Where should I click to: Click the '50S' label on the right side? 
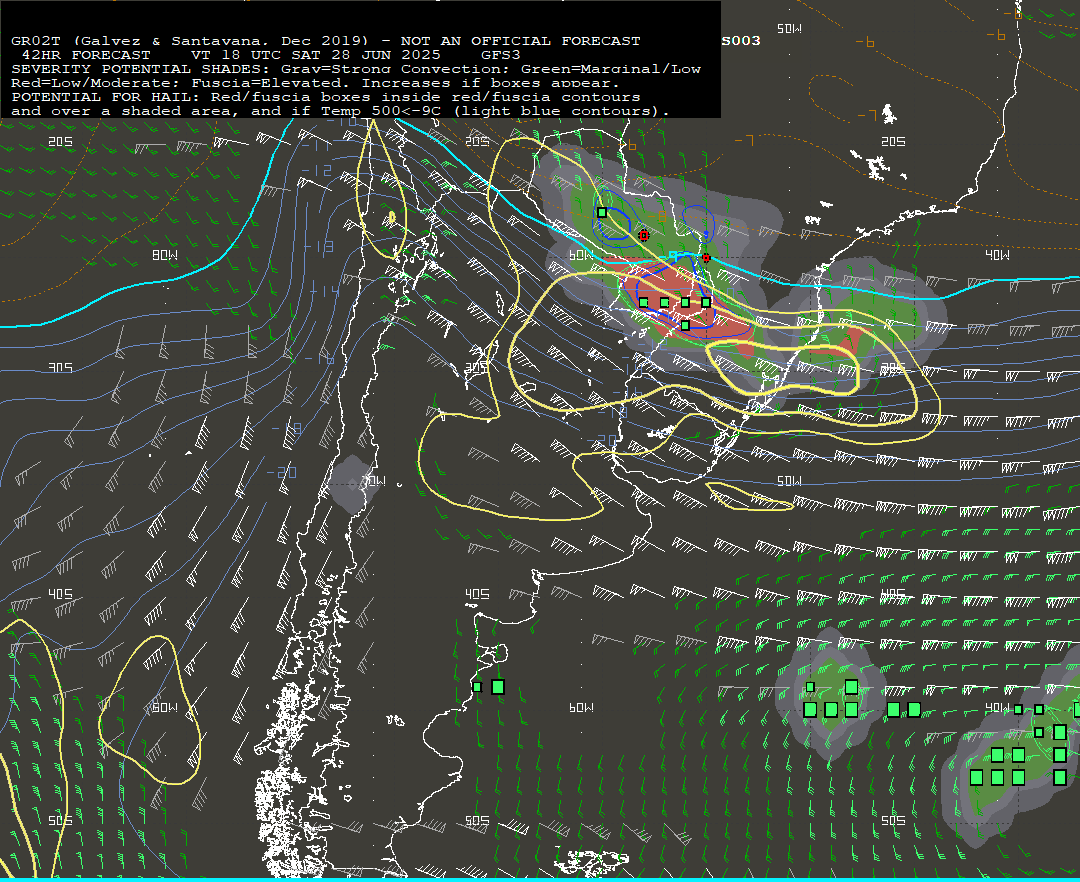pyautogui.click(x=893, y=820)
